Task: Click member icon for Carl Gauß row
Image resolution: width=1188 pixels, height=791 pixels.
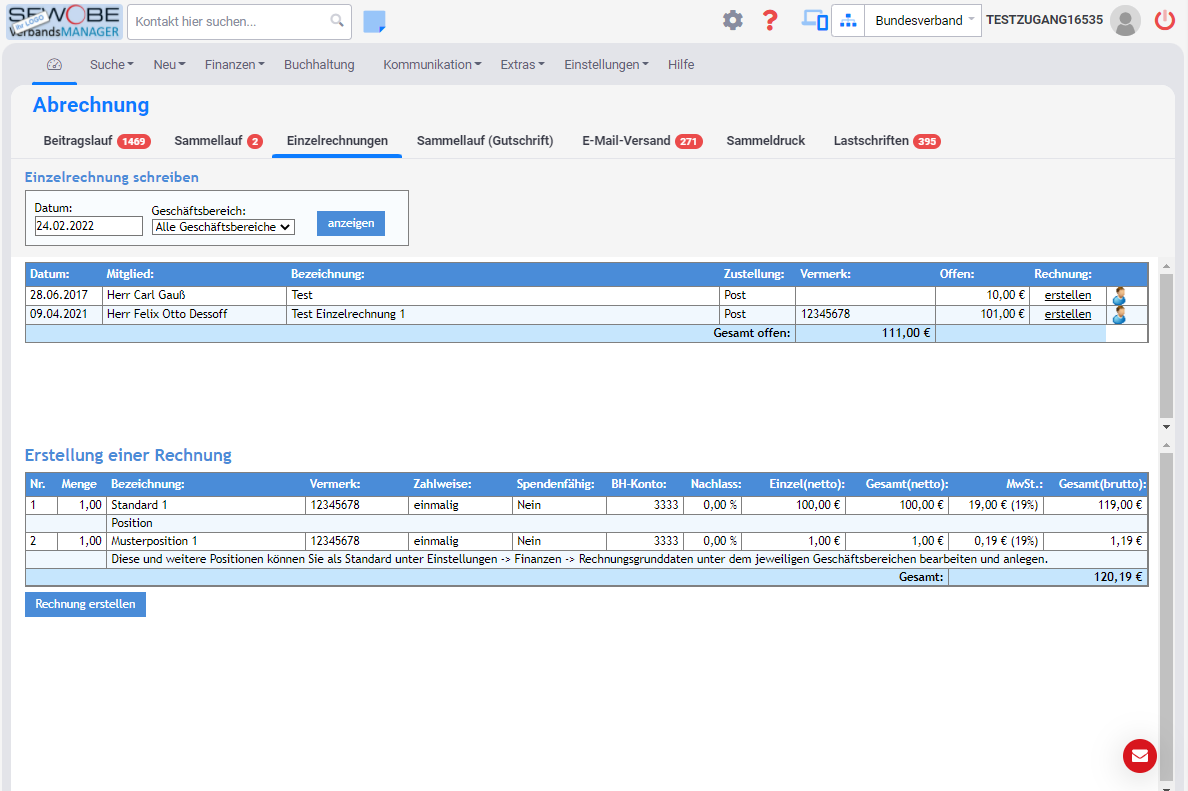Action: click(x=1119, y=296)
